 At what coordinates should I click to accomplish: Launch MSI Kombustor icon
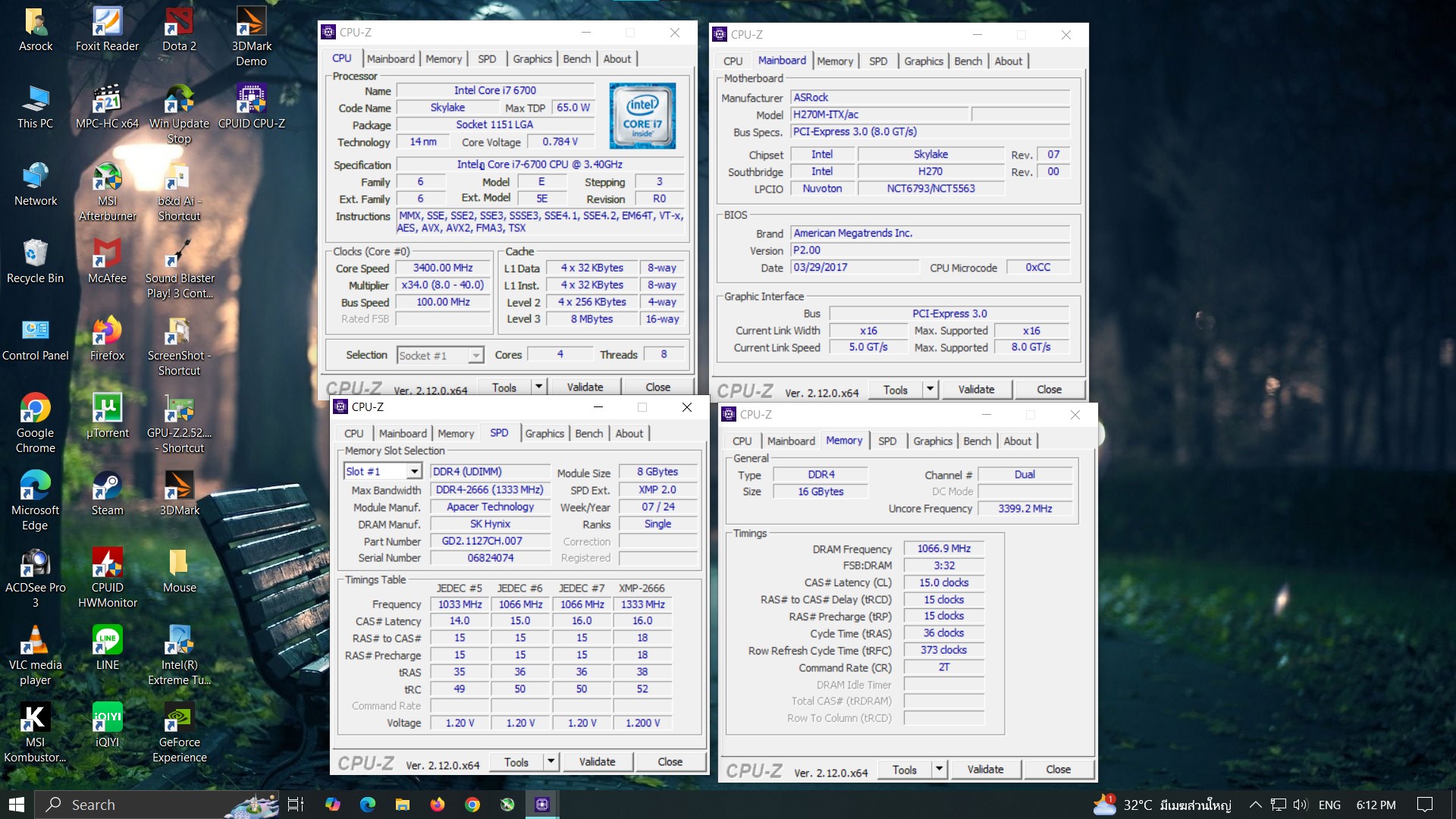point(36,733)
